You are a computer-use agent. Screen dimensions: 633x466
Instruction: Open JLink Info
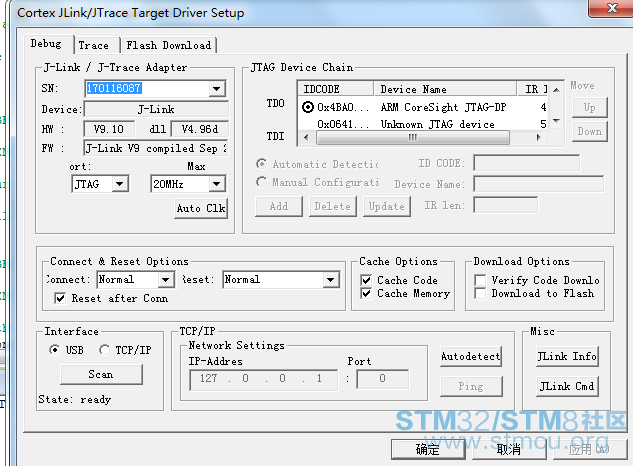pos(567,357)
